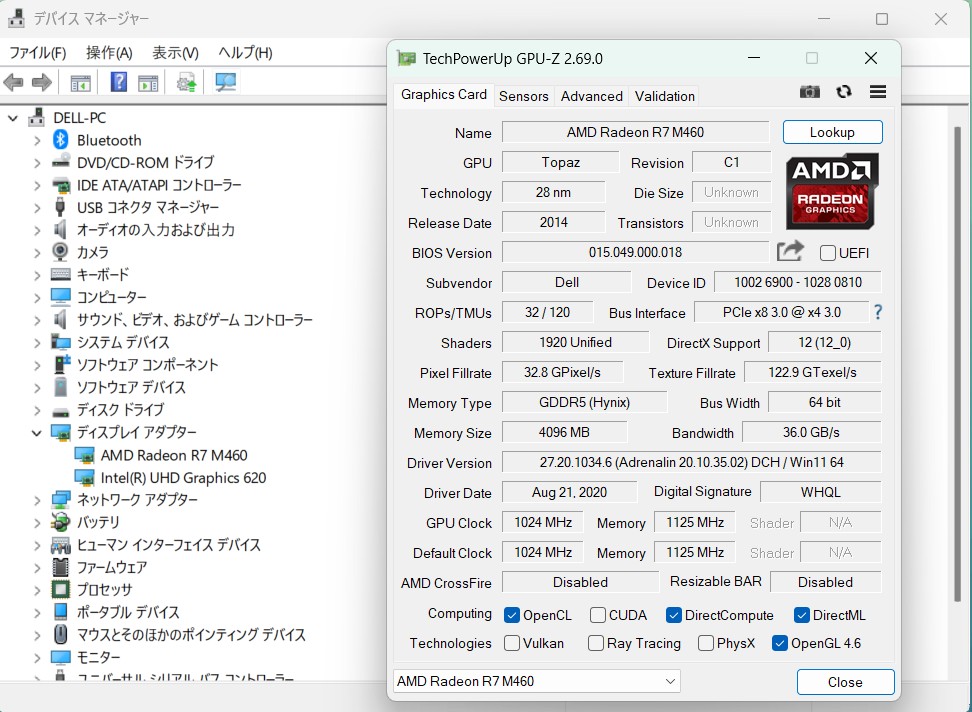Select Intel(R) UHD Graphics 620 device
Viewport: 972px width, 712px height.
point(183,478)
